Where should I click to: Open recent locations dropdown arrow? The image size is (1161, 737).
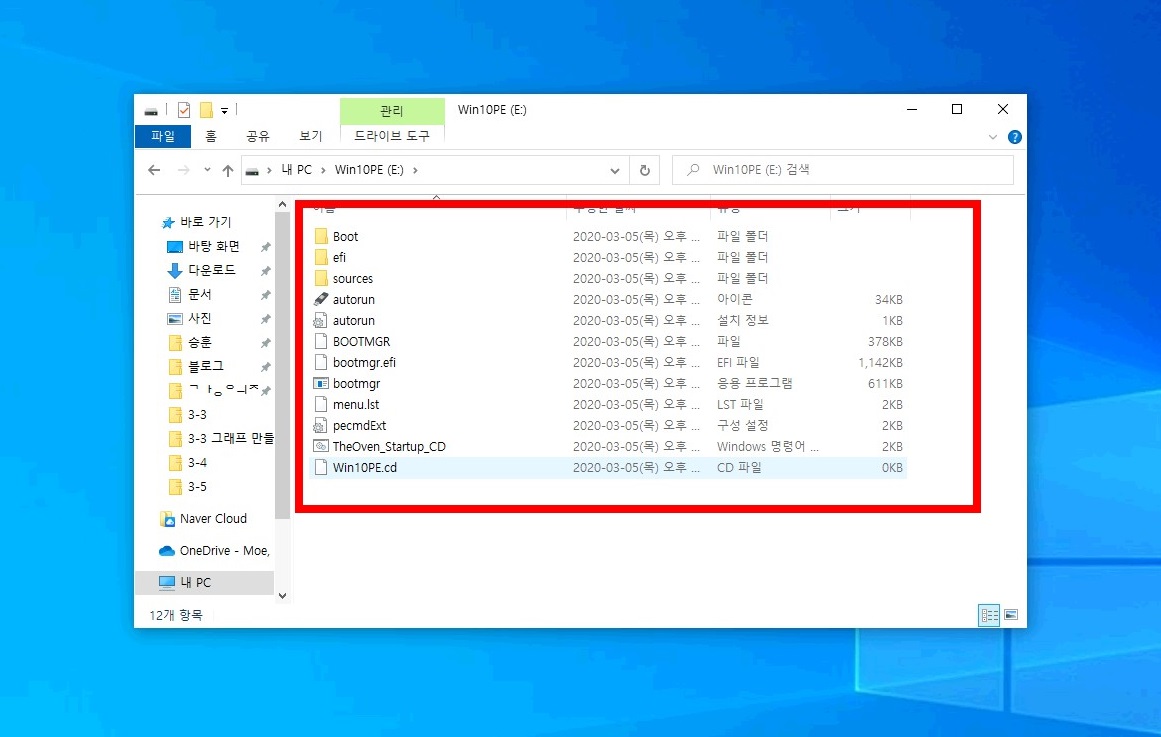point(207,170)
